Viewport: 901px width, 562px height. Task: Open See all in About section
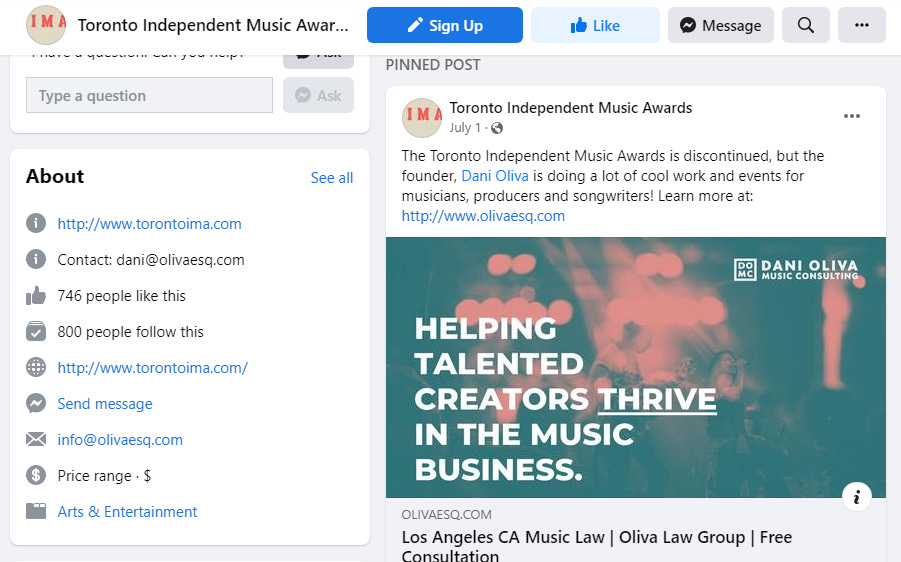(x=332, y=178)
